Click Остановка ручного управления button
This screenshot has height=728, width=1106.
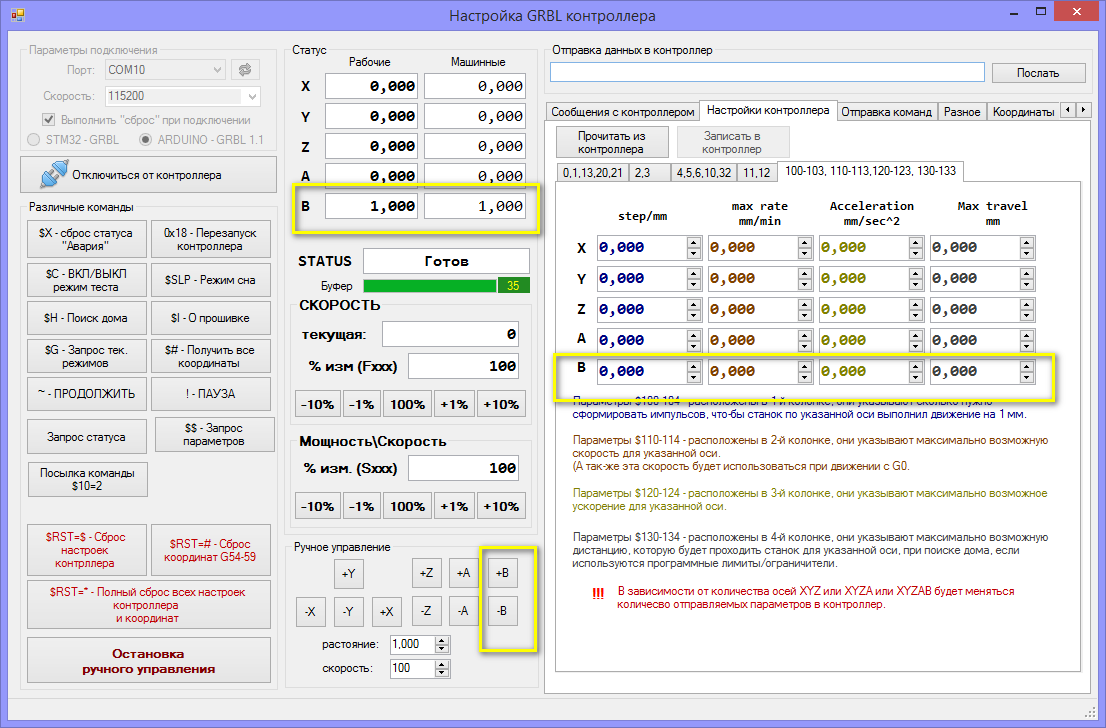(x=148, y=661)
